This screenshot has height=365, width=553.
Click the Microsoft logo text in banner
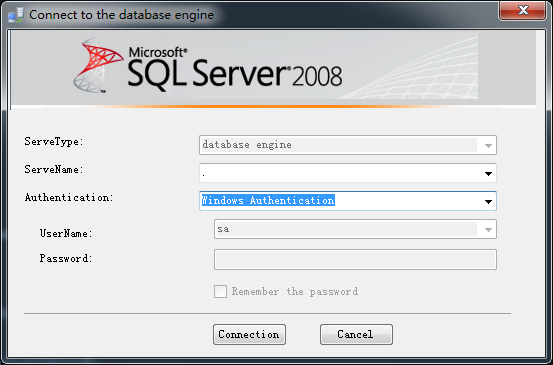[x=157, y=52]
